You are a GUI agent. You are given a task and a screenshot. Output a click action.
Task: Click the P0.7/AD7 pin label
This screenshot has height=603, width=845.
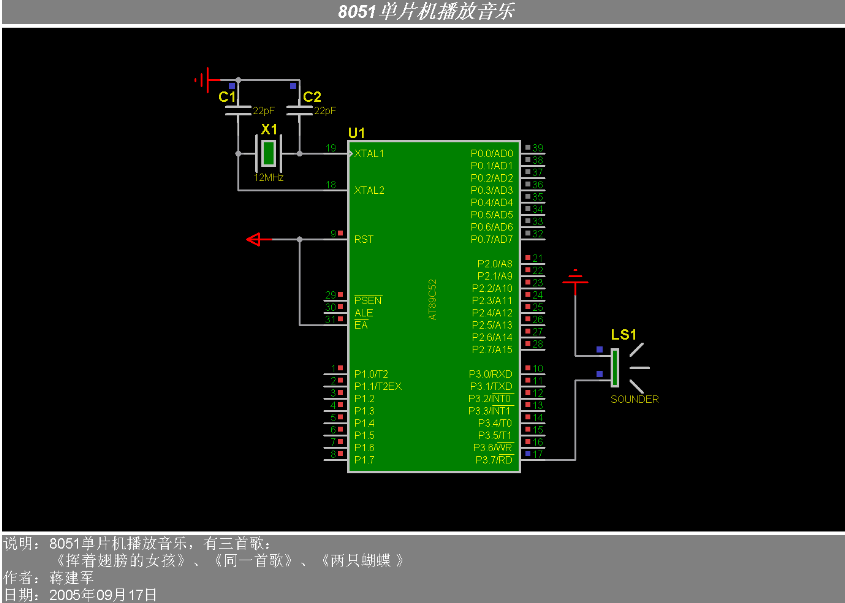(491, 239)
